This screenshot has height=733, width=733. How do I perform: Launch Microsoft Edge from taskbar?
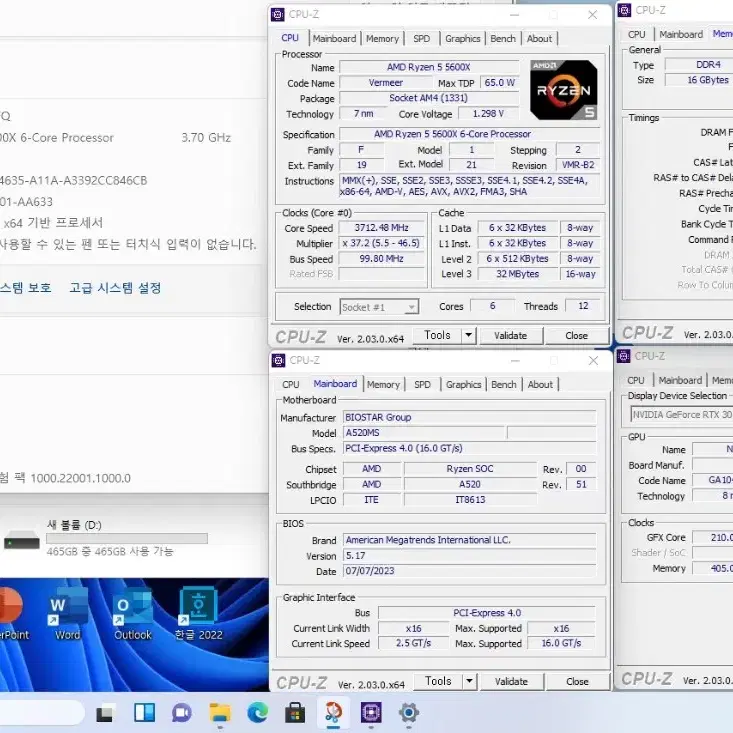coord(258,713)
